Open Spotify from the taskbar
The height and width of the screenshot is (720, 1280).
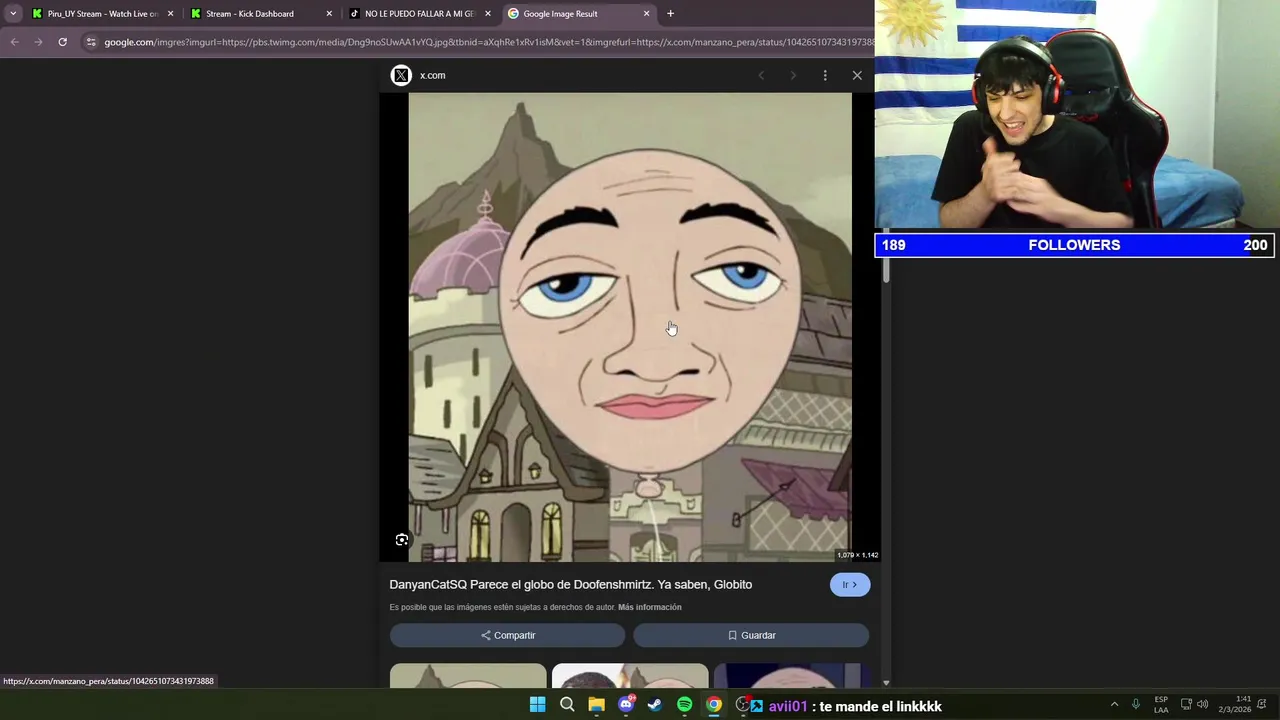point(684,705)
